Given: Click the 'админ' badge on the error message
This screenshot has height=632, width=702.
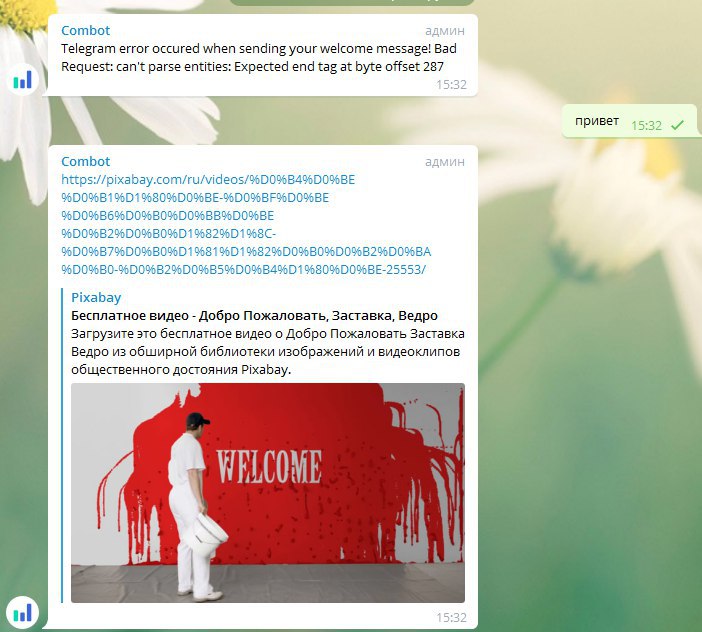Looking at the screenshot, I should 445,30.
